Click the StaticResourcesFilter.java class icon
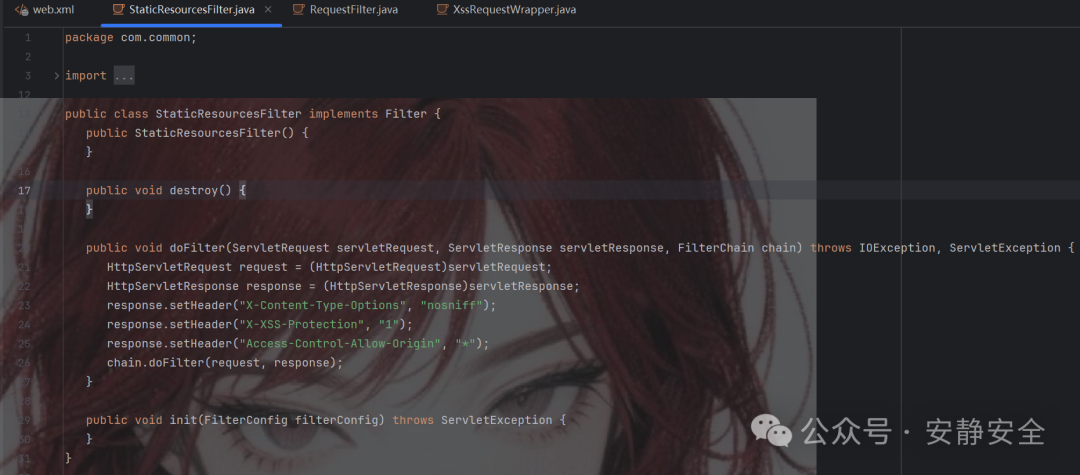 click(x=118, y=10)
